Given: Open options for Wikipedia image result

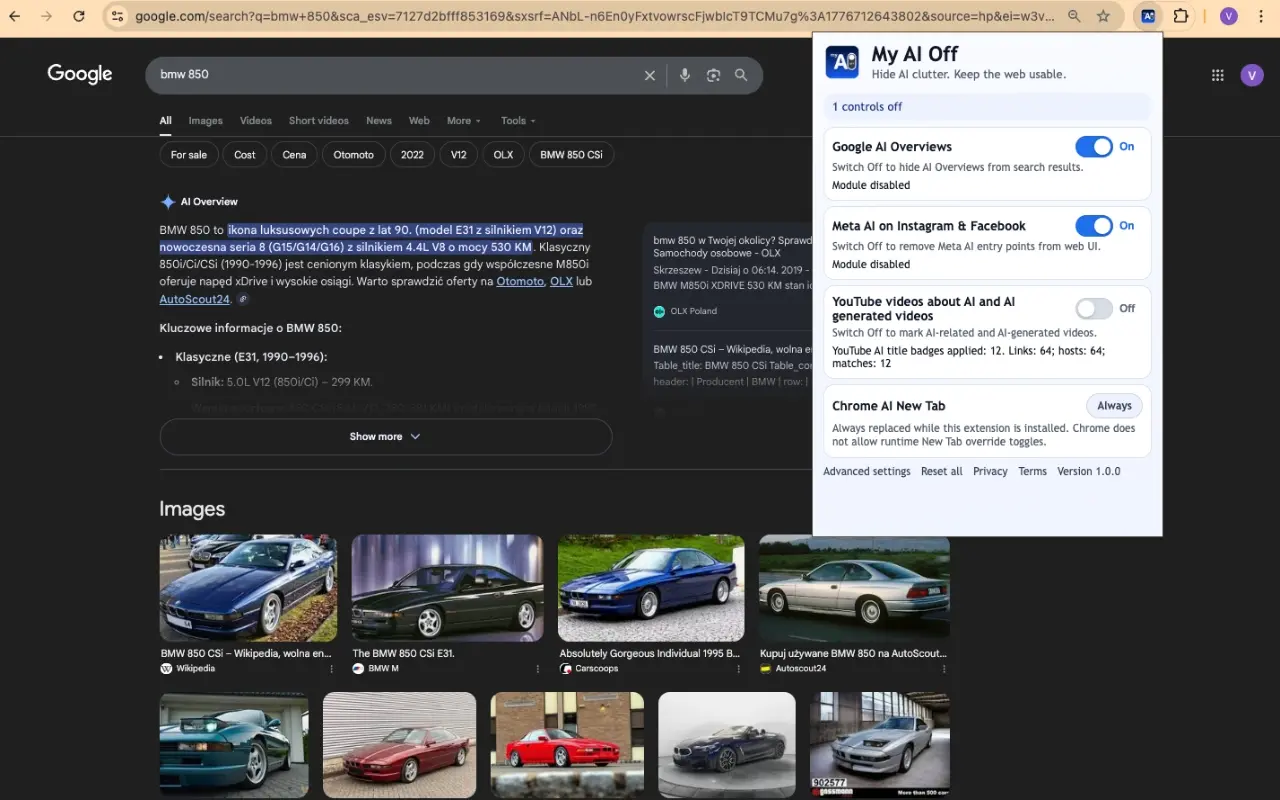Looking at the screenshot, I should point(332,669).
